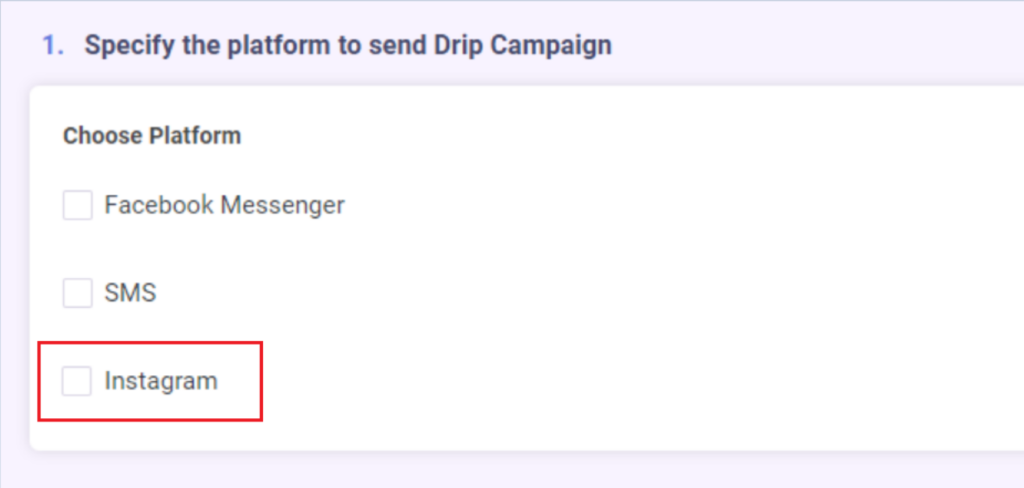Click the word "Platform" in section label
The image size is (1024, 488).
coord(195,135)
